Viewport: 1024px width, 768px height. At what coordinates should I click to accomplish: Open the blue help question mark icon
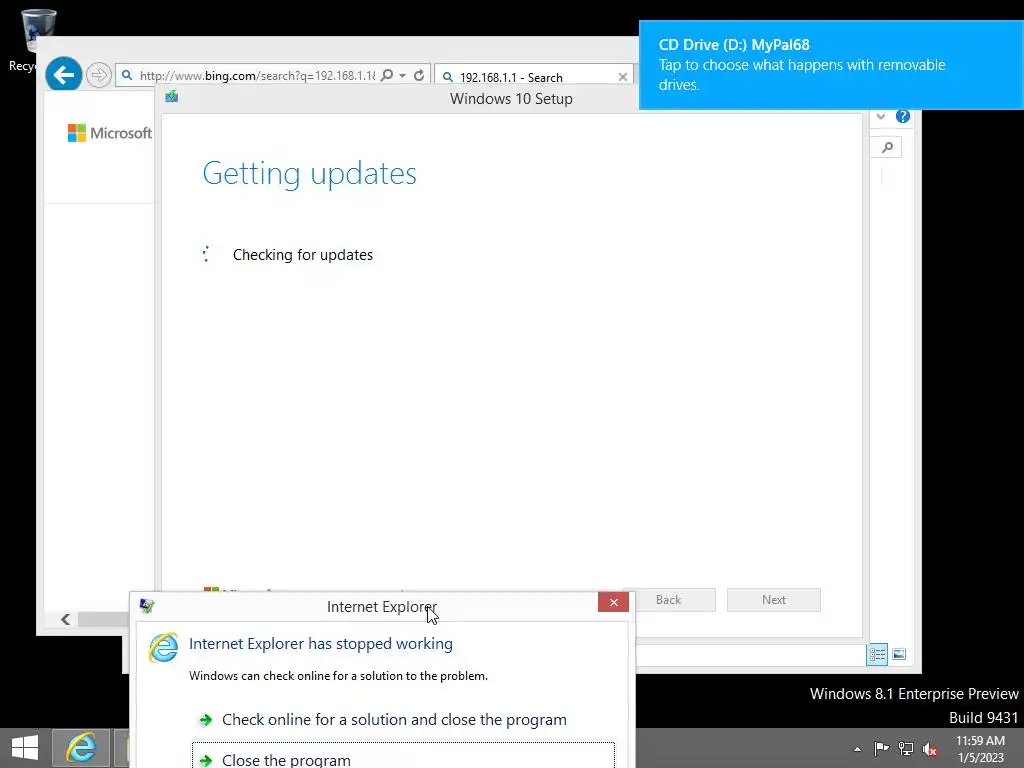pos(903,116)
